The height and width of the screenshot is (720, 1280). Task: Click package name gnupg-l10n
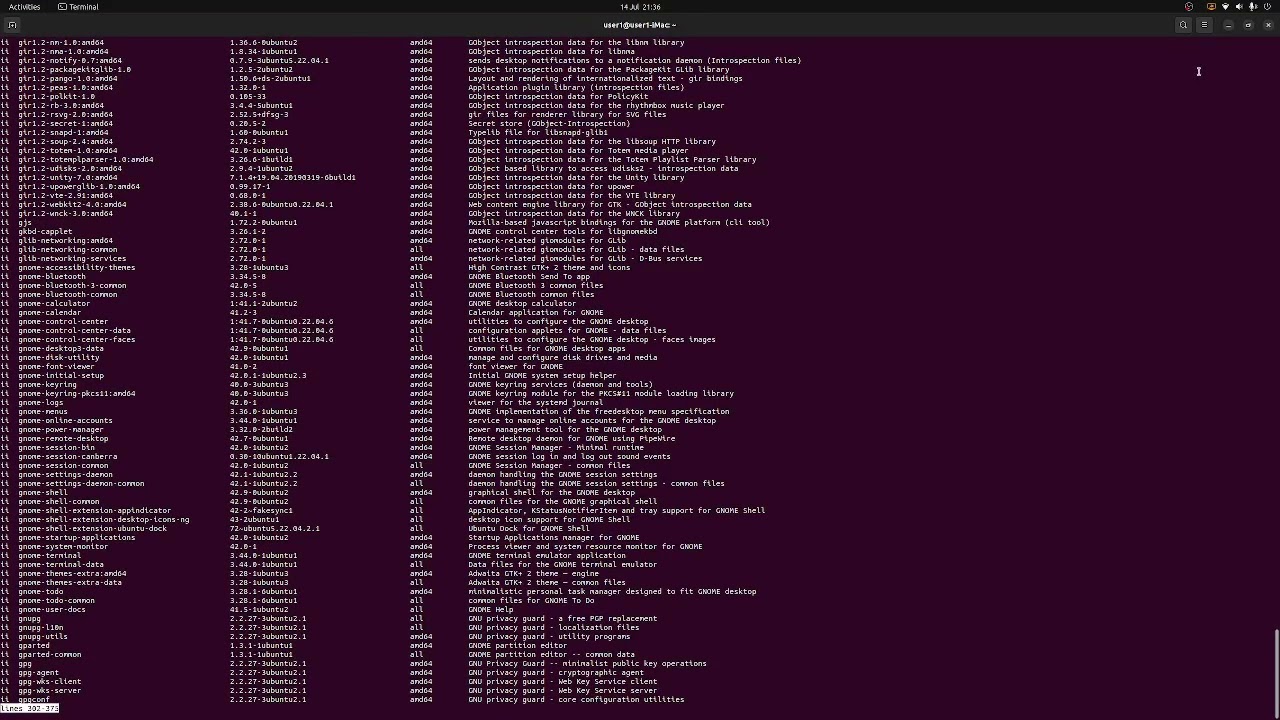tap(40, 628)
